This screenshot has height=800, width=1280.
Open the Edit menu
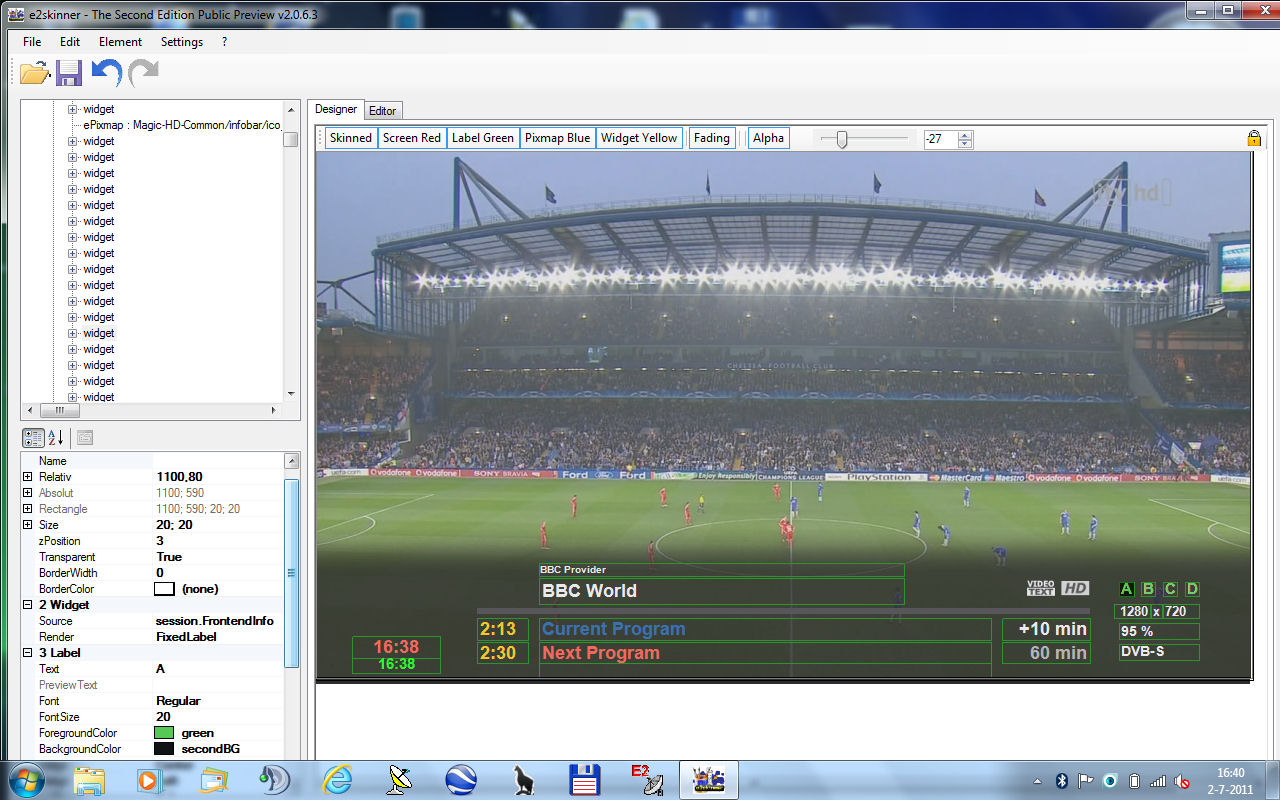pos(70,42)
